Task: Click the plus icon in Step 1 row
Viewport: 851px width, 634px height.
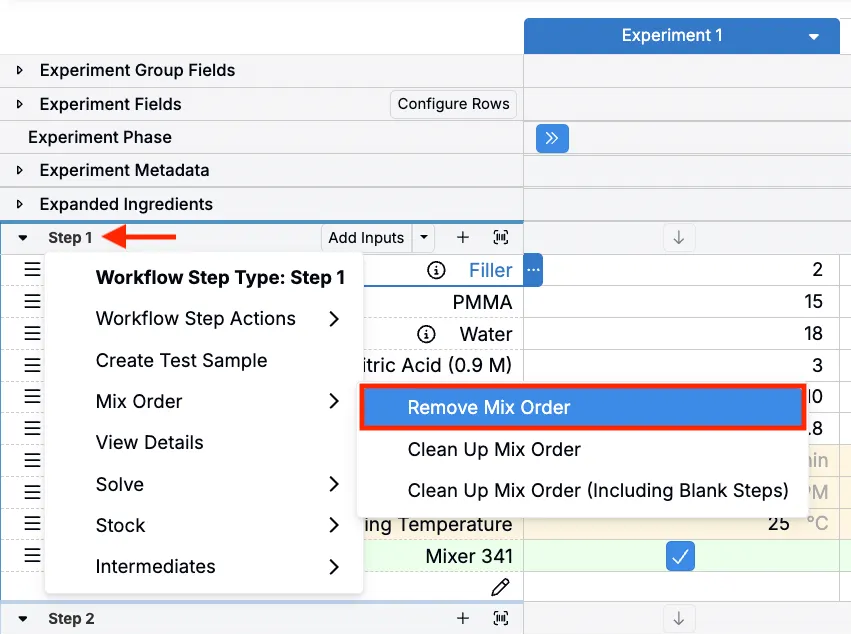Action: 463,238
